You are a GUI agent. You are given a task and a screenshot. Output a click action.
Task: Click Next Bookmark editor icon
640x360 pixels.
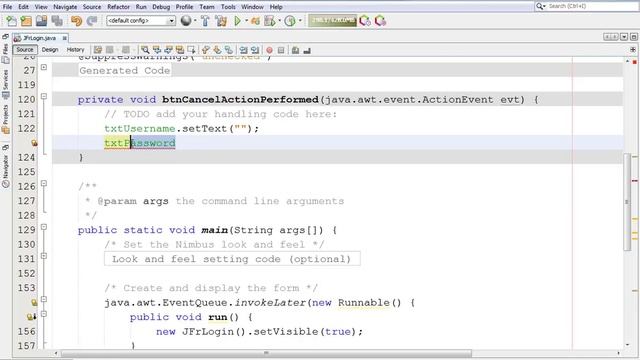(217, 50)
